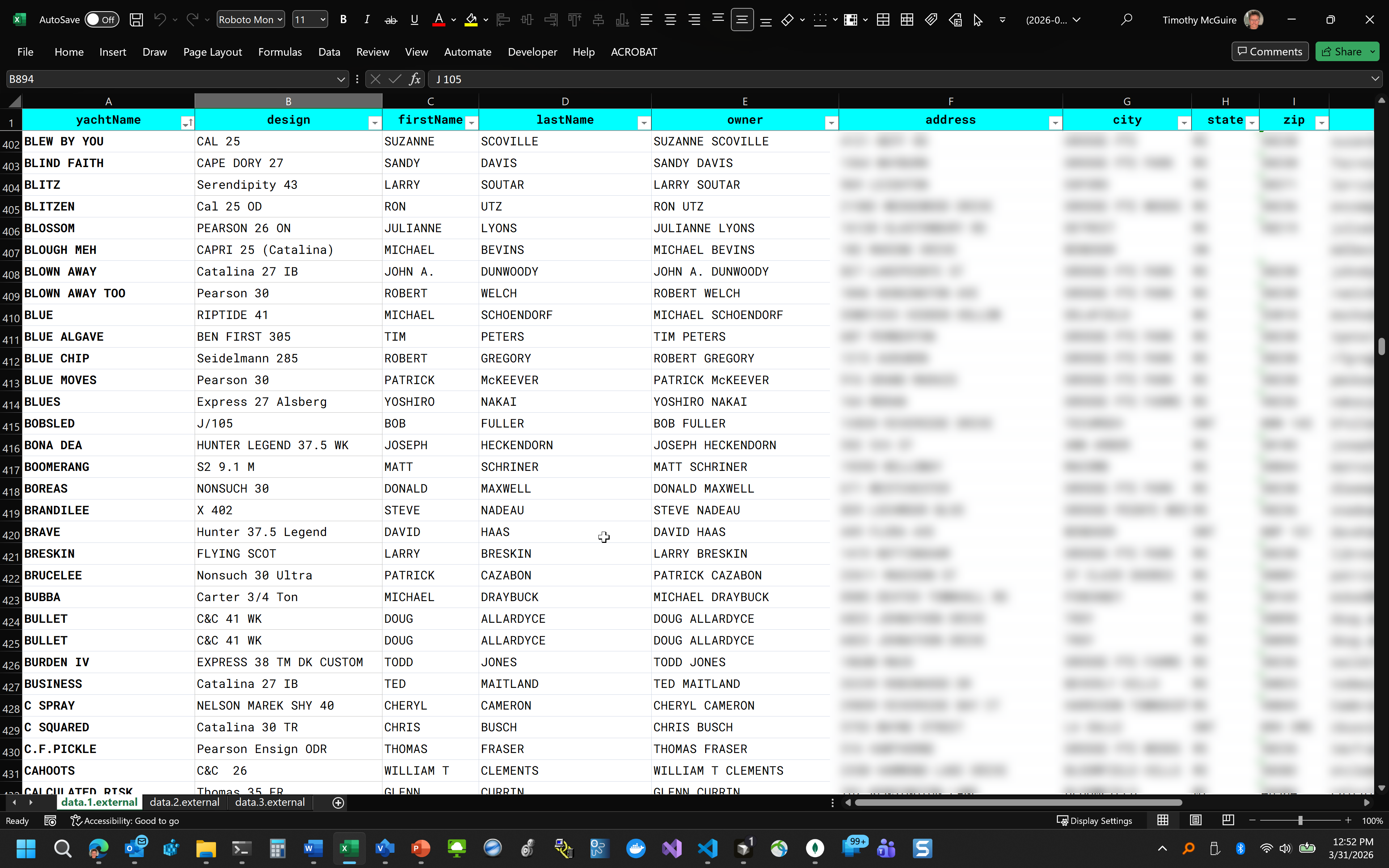Open the Share menu
1389x868 pixels.
coord(1346,51)
